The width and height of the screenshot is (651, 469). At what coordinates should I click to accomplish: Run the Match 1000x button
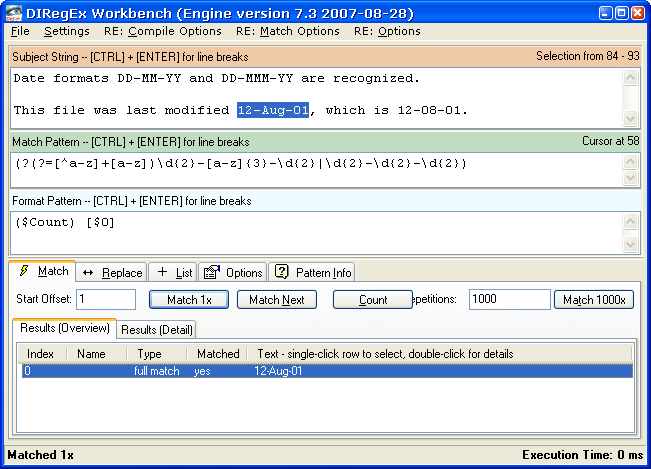tap(594, 299)
